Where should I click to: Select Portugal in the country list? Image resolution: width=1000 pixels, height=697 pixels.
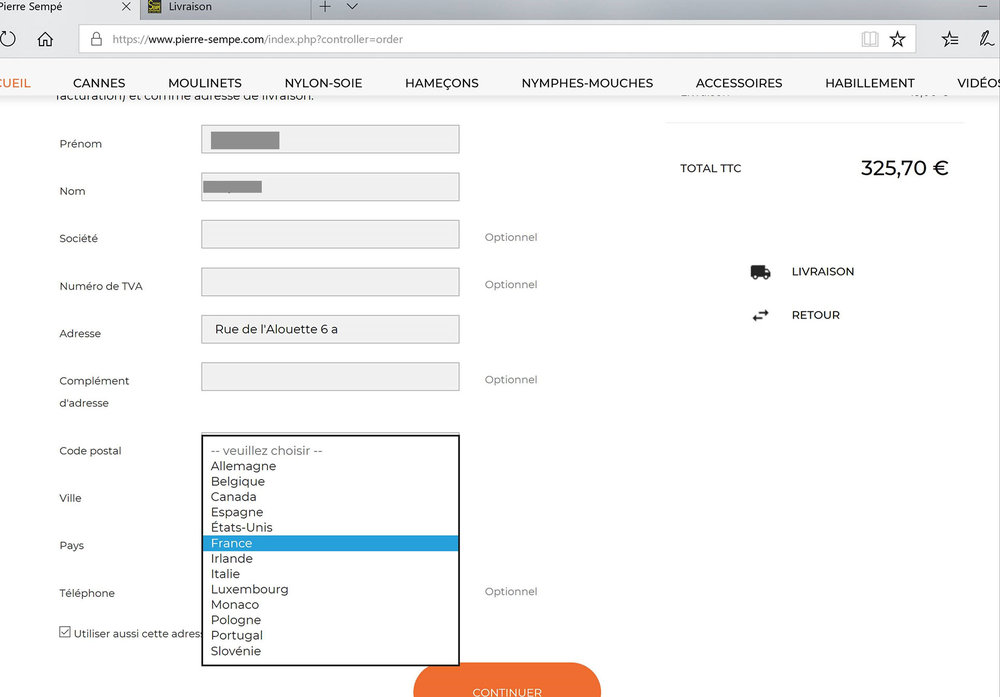click(x=330, y=635)
